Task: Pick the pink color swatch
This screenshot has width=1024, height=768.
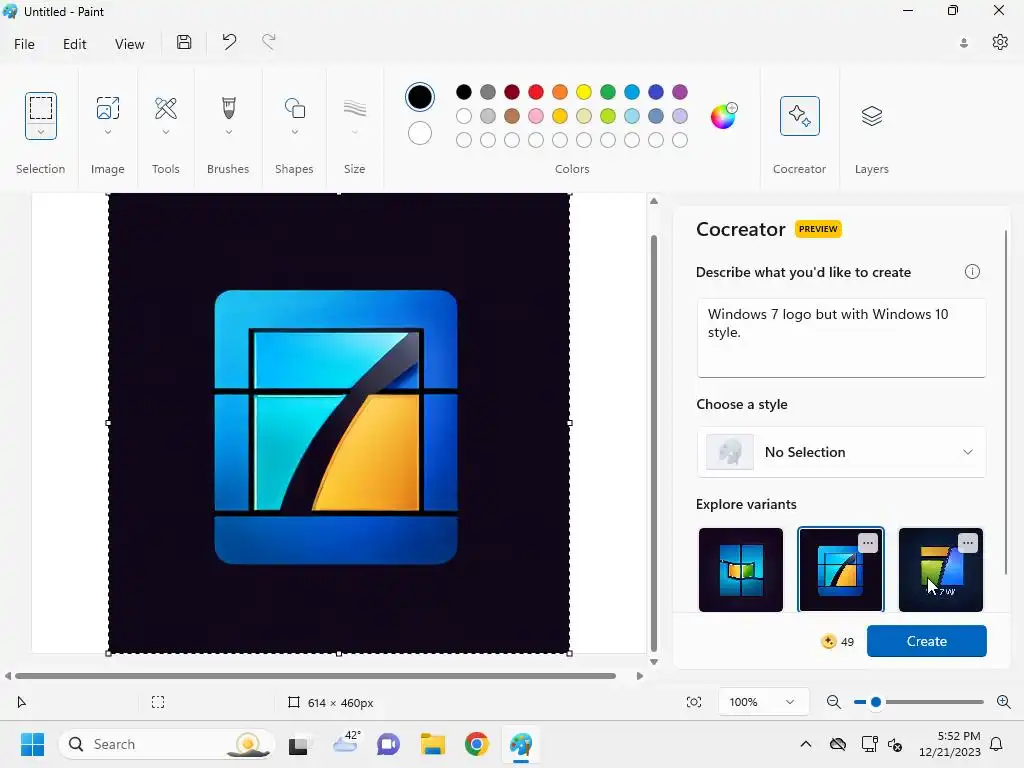Action: tap(536, 116)
